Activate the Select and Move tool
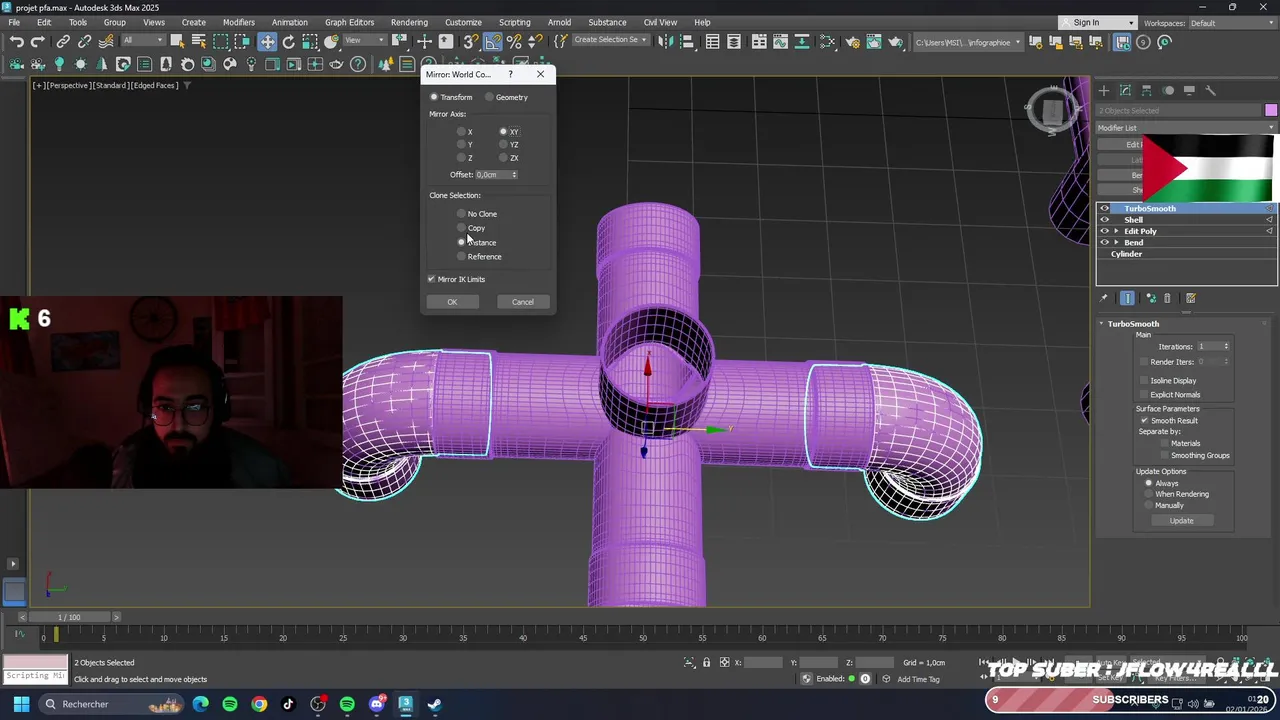Viewport: 1280px width, 720px height. click(x=267, y=42)
